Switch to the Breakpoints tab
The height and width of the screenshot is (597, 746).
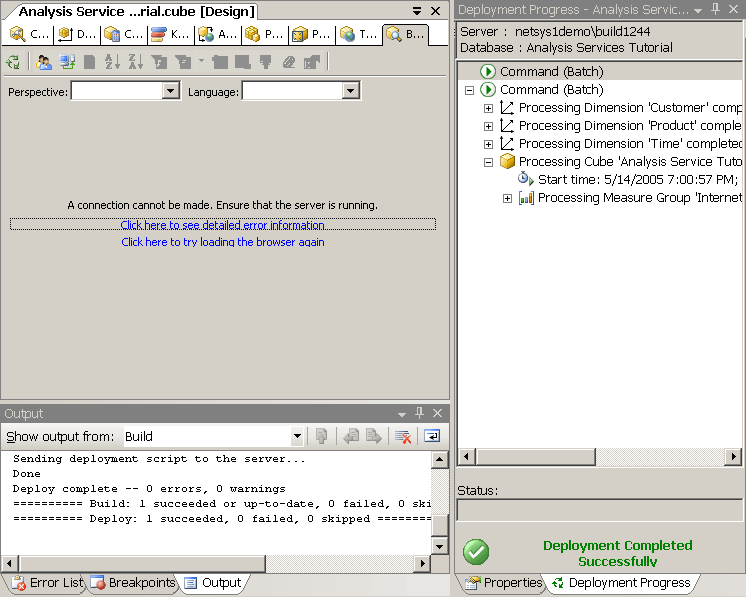[x=133, y=583]
